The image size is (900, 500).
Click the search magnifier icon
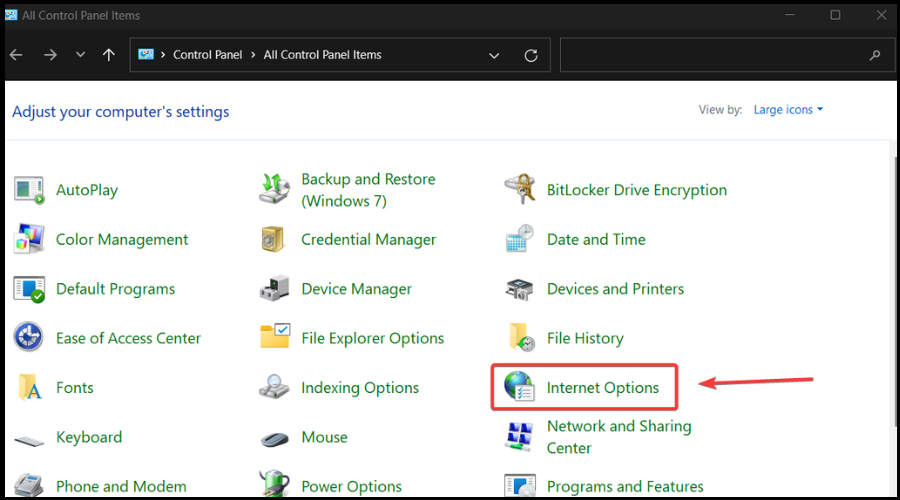point(875,55)
